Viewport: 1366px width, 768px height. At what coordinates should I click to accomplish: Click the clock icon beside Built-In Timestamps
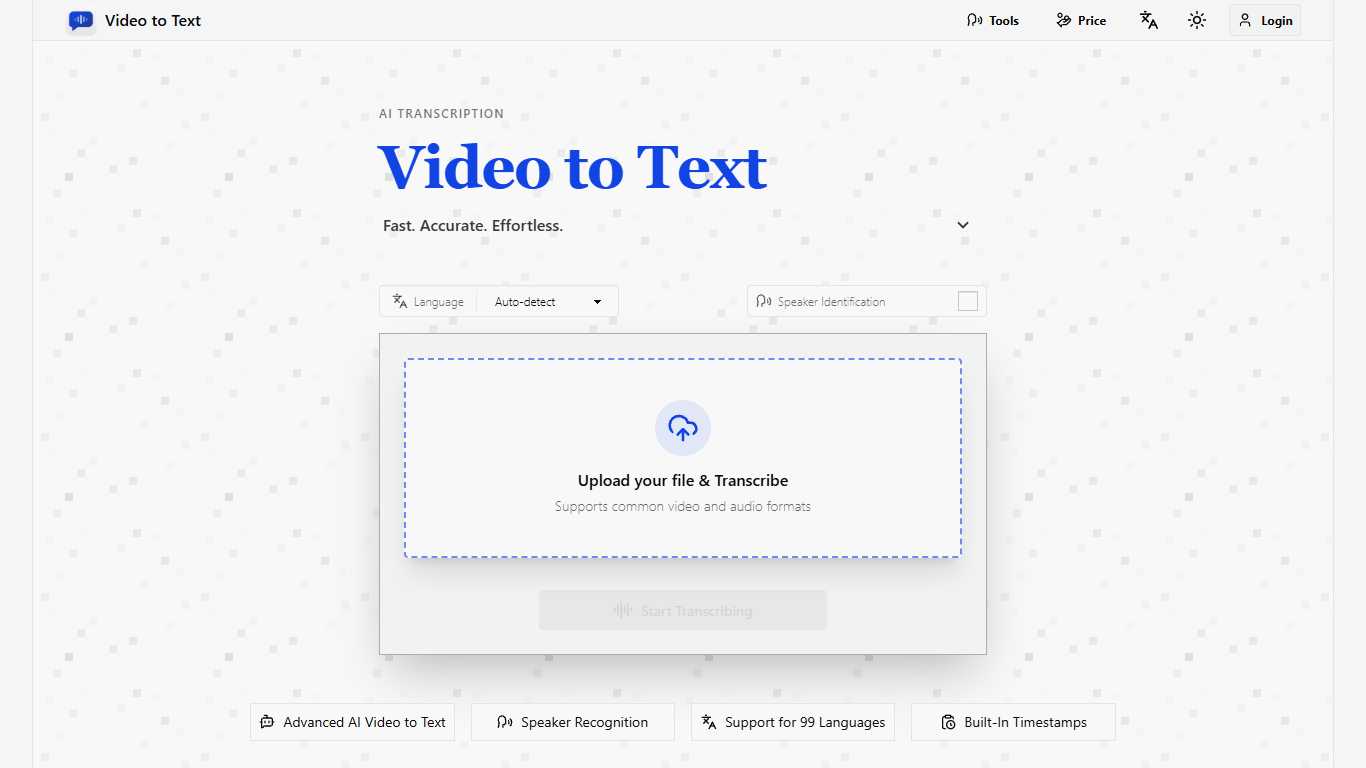[946, 721]
